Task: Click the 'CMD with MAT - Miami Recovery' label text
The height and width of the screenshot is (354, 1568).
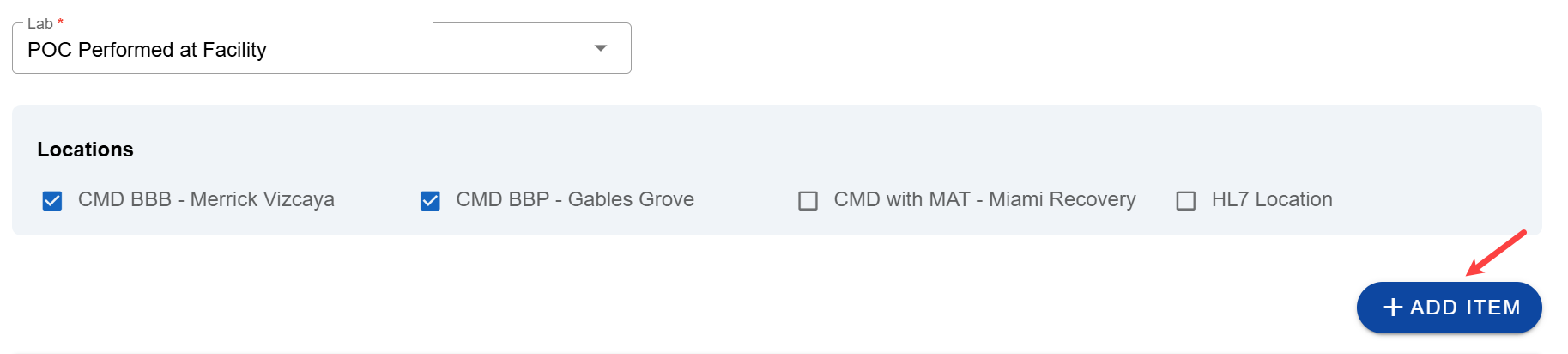Action: point(984,199)
